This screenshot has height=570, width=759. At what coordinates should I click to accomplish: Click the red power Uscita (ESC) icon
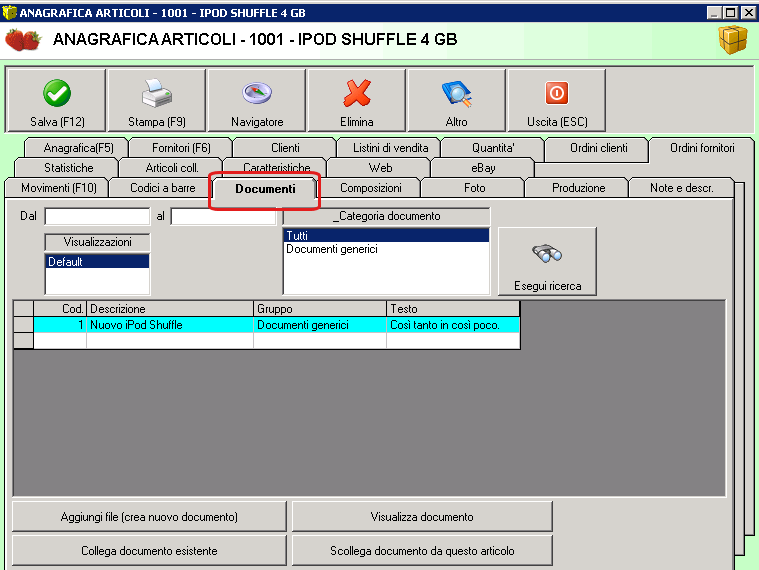(557, 93)
